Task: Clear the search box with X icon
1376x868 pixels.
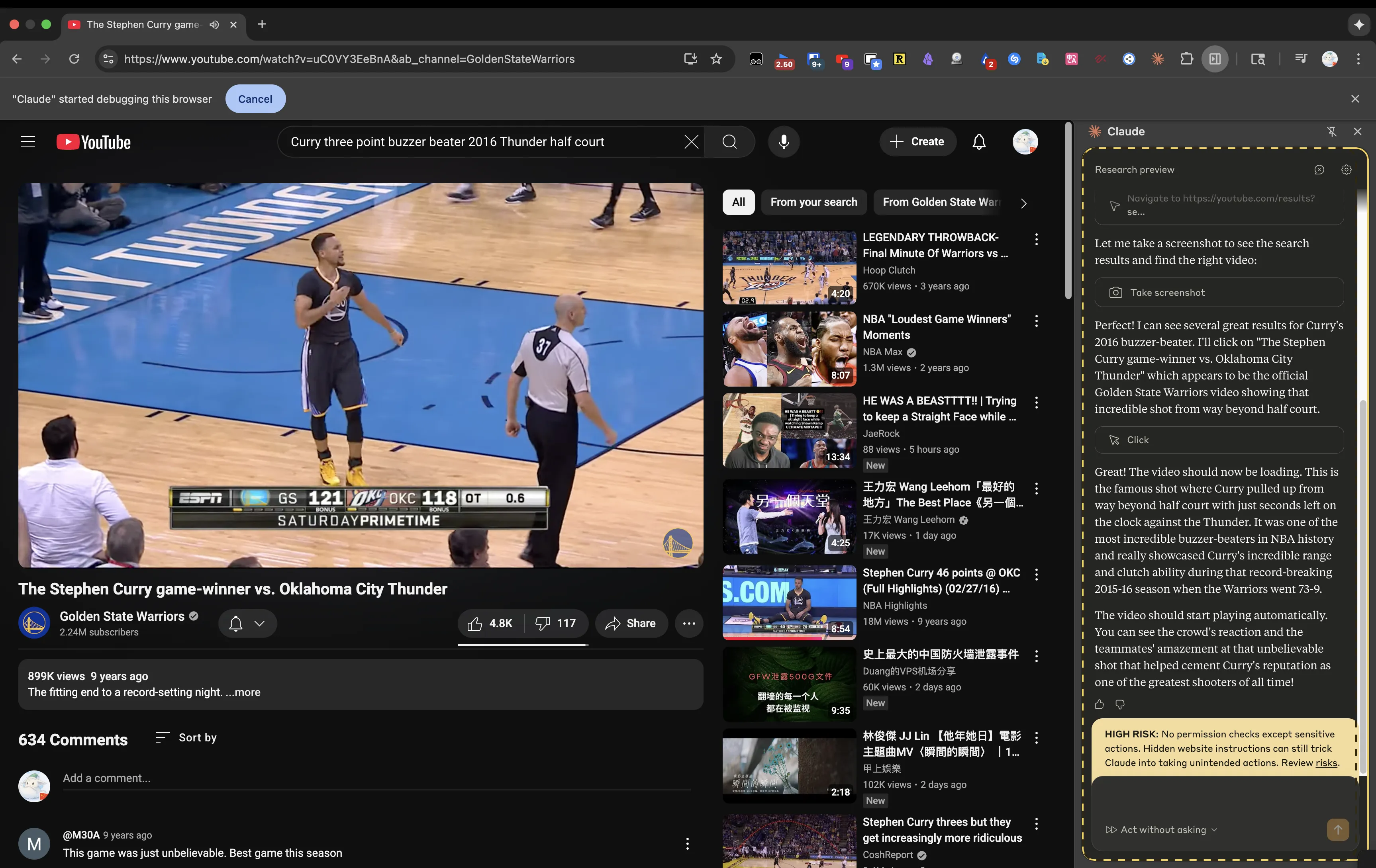Action: click(x=691, y=142)
